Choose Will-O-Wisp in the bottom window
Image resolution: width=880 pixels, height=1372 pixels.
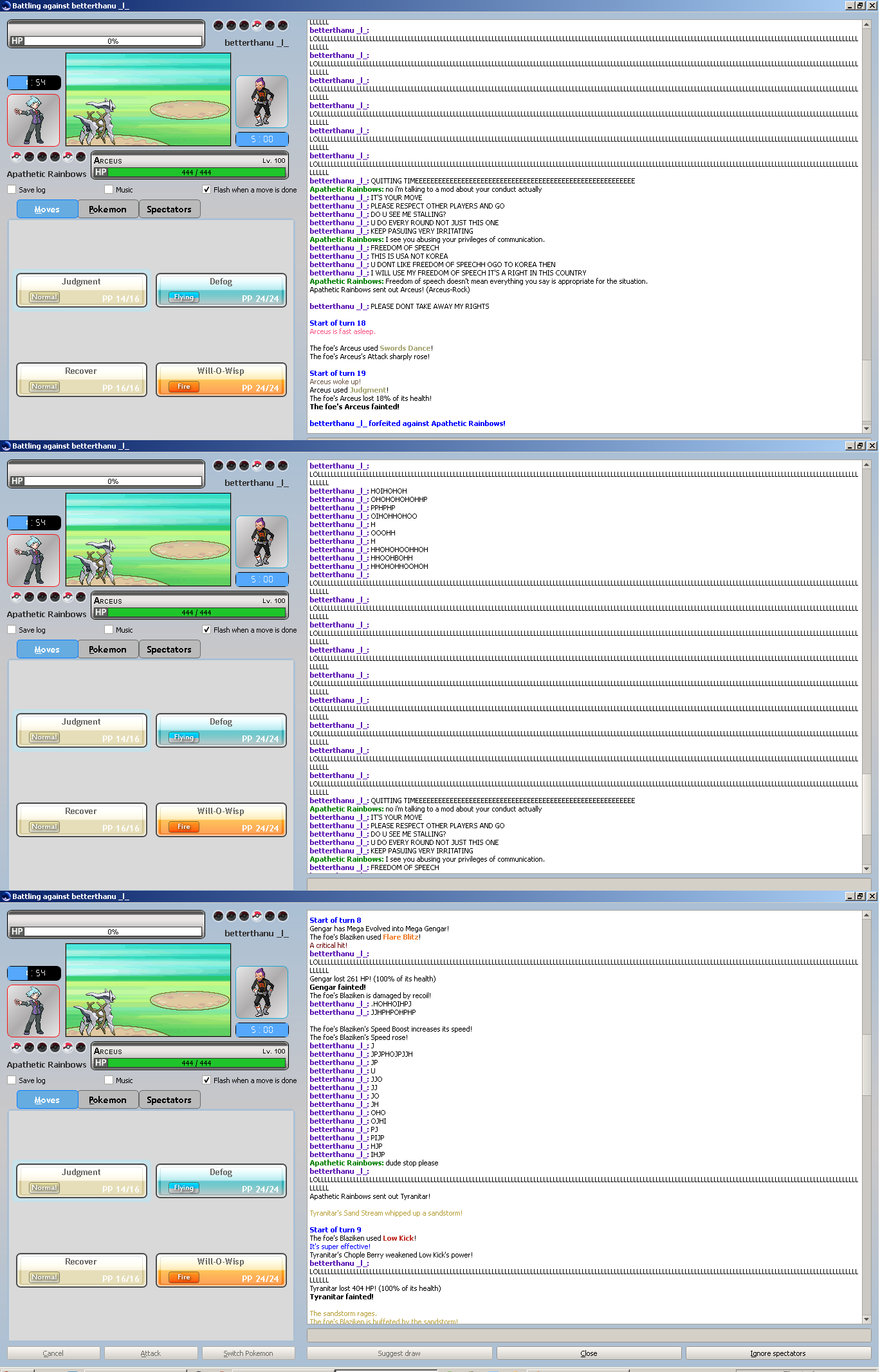221,1270
